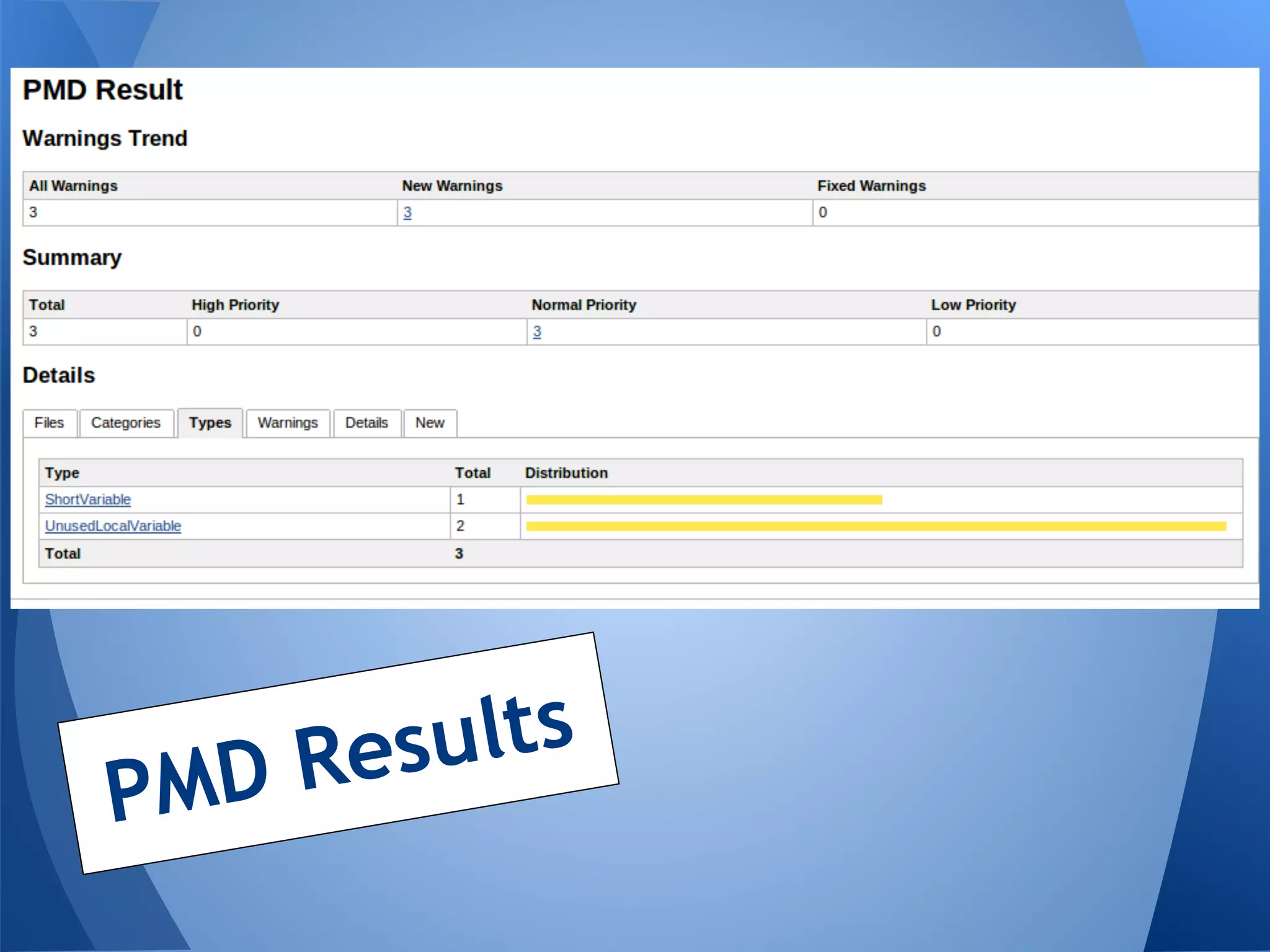Click the New Warnings count link

pos(407,213)
